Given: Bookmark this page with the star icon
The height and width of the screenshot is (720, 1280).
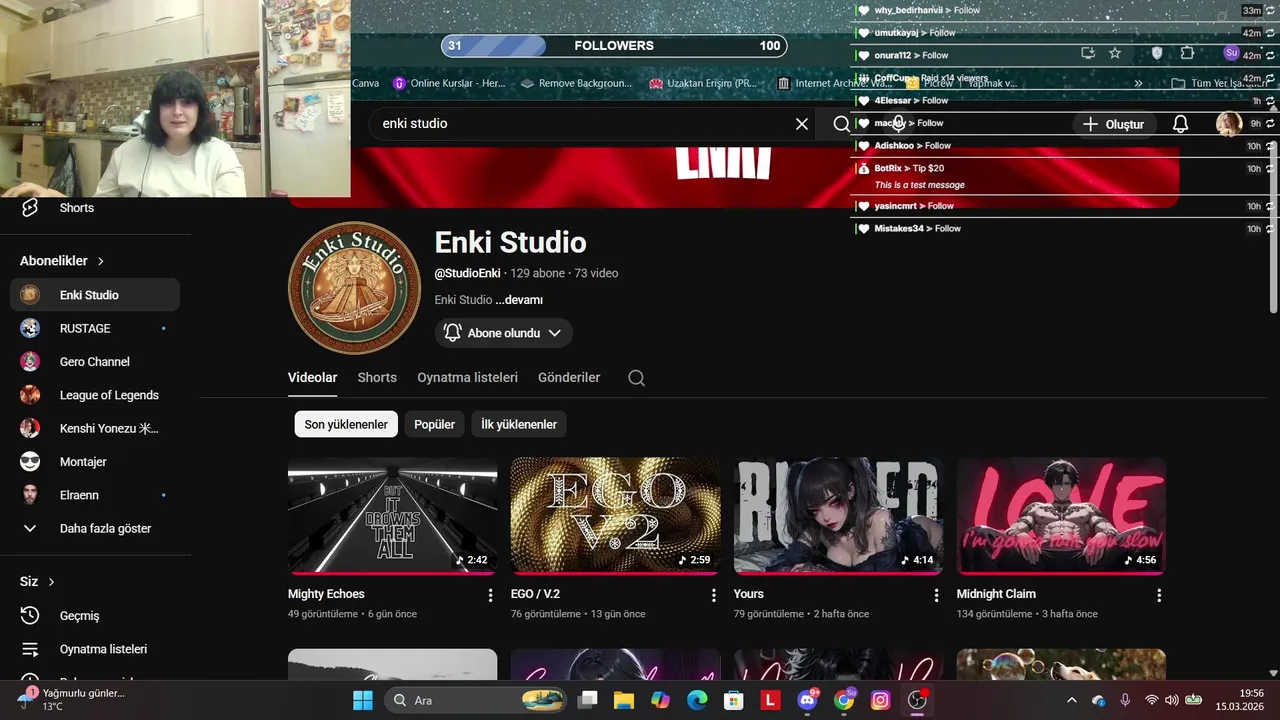Looking at the screenshot, I should [1115, 53].
